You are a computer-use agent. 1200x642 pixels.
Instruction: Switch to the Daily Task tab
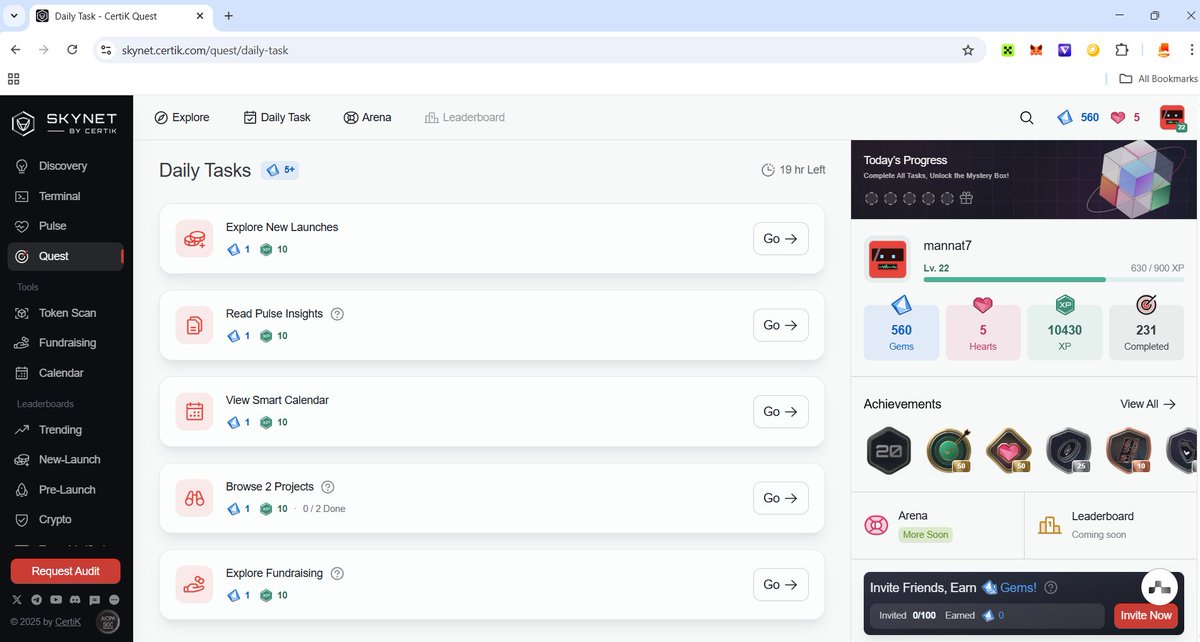pyautogui.click(x=277, y=117)
